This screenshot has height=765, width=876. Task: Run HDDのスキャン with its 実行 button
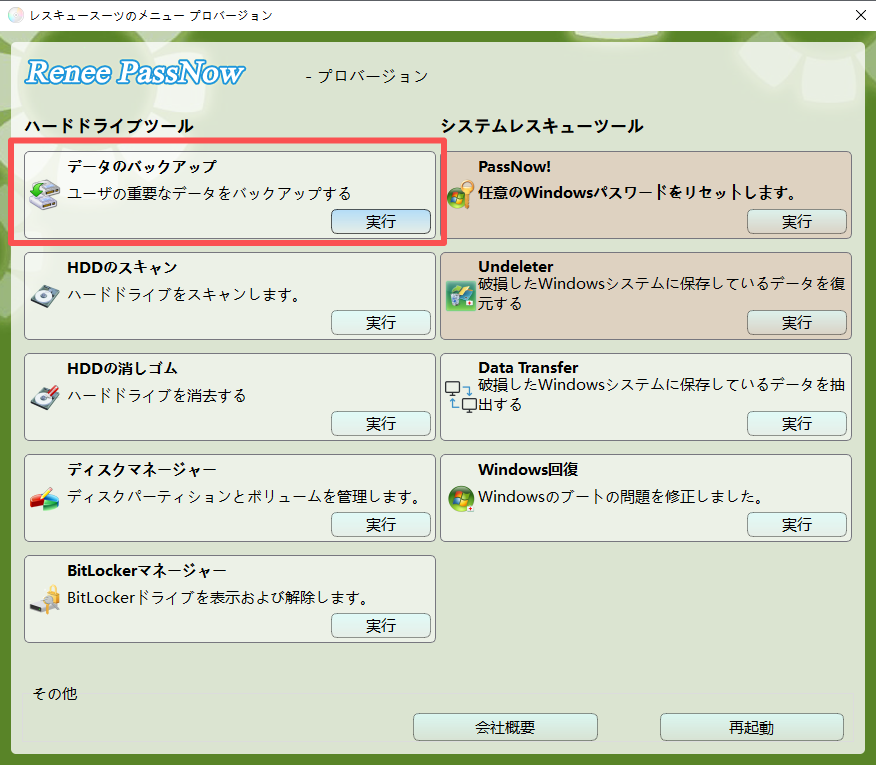tap(381, 322)
